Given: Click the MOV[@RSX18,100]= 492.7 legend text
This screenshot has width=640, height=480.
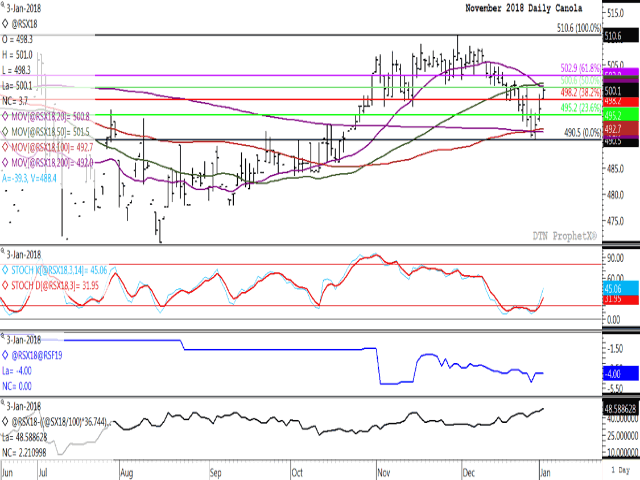Looking at the screenshot, I should pyautogui.click(x=52, y=147).
